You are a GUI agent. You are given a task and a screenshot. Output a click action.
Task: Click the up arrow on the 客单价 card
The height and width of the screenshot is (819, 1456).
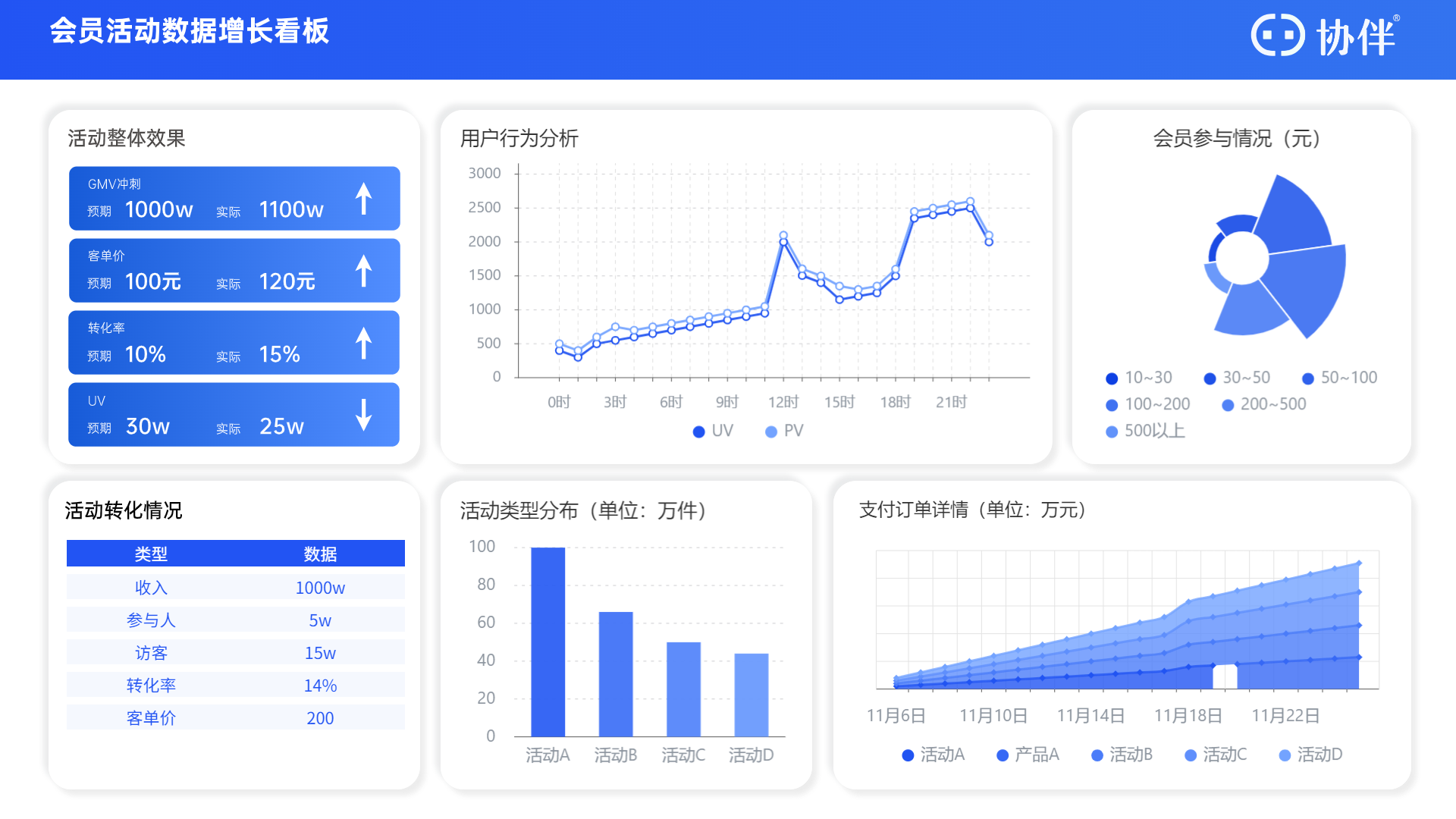click(364, 271)
